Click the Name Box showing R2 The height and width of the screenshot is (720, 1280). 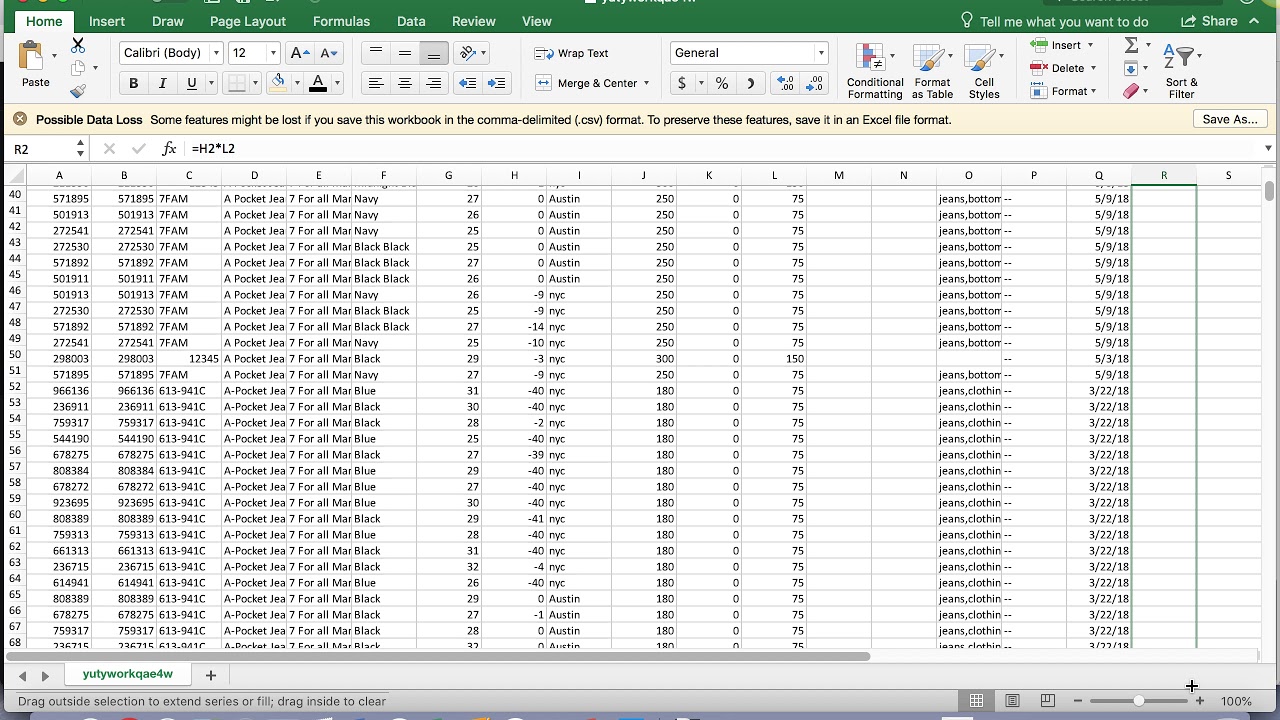47,148
